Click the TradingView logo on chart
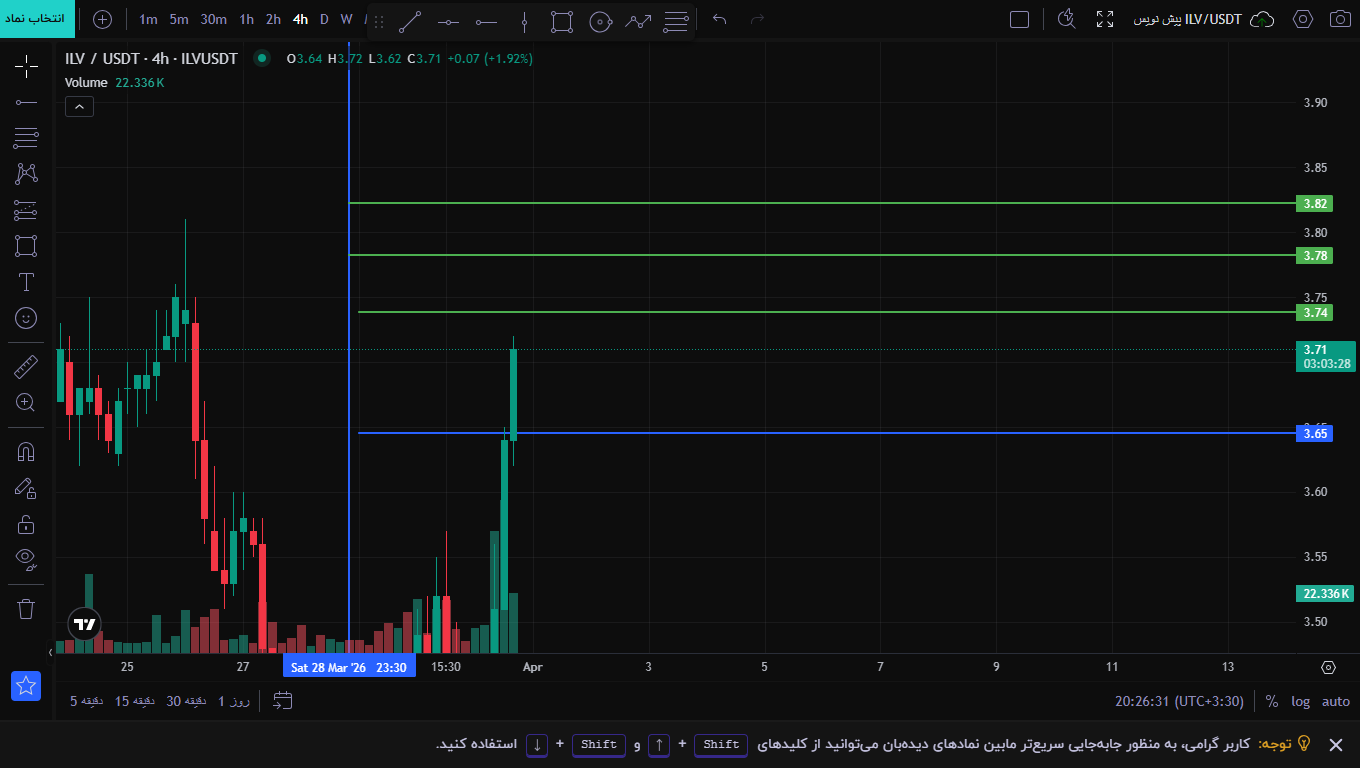Image resolution: width=1360 pixels, height=768 pixels. [85, 624]
